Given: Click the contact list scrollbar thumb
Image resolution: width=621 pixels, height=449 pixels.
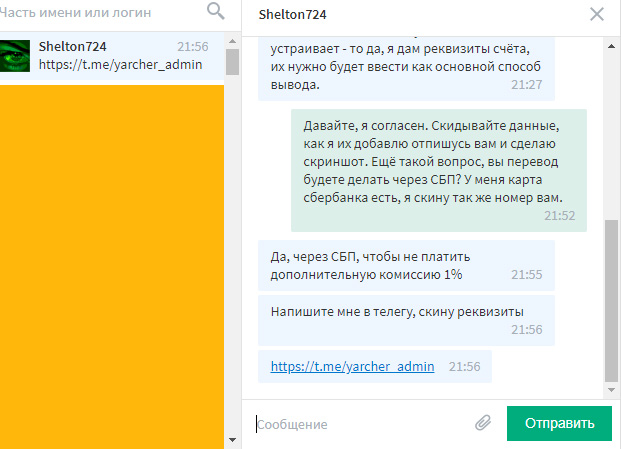Looking at the screenshot, I should click(x=232, y=62).
